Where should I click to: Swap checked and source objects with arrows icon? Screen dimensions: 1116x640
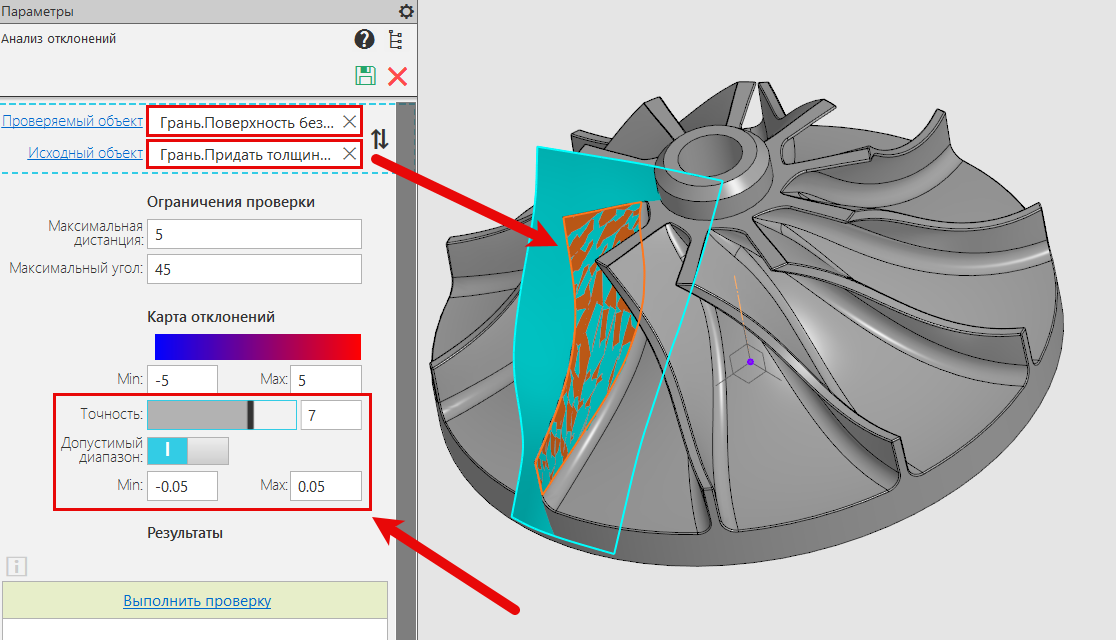[379, 139]
